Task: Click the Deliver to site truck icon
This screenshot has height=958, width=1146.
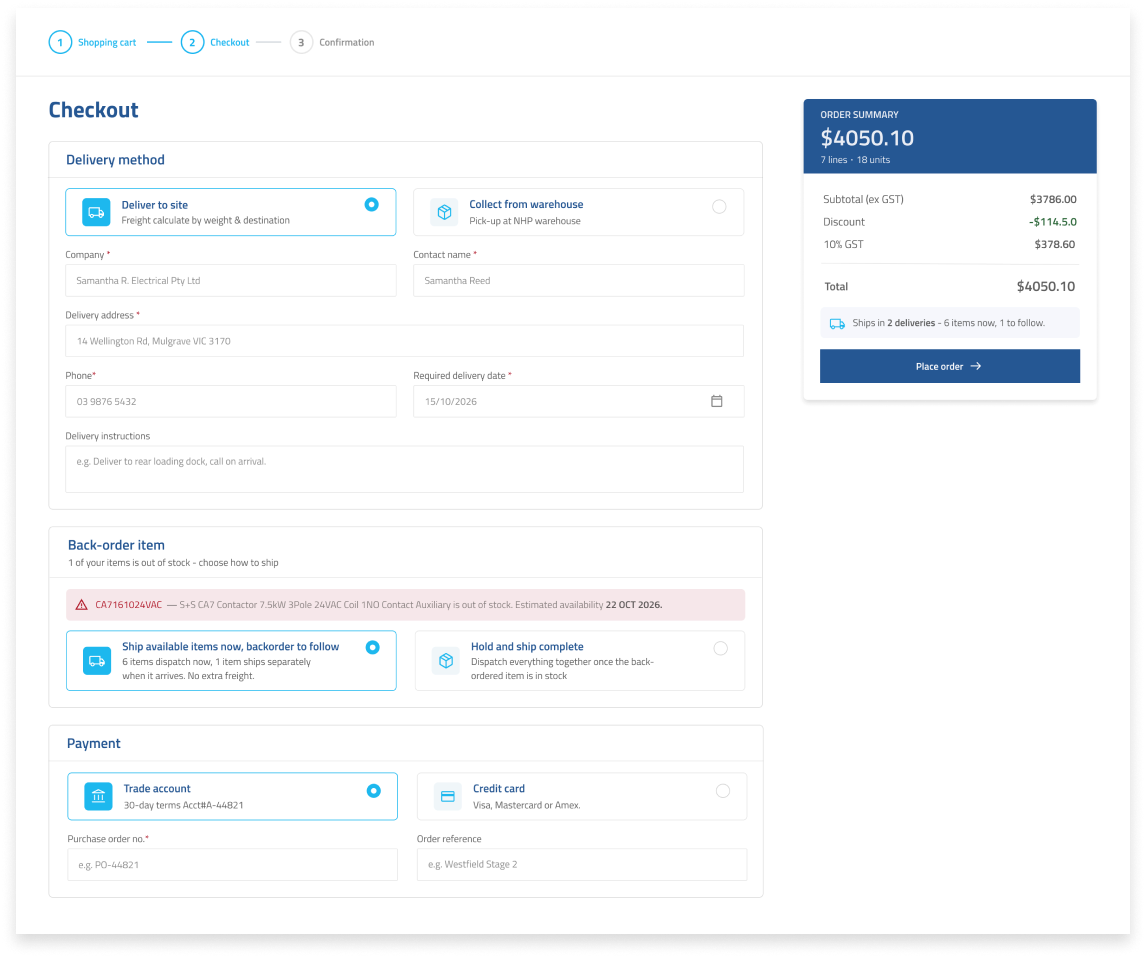Action: tap(96, 212)
